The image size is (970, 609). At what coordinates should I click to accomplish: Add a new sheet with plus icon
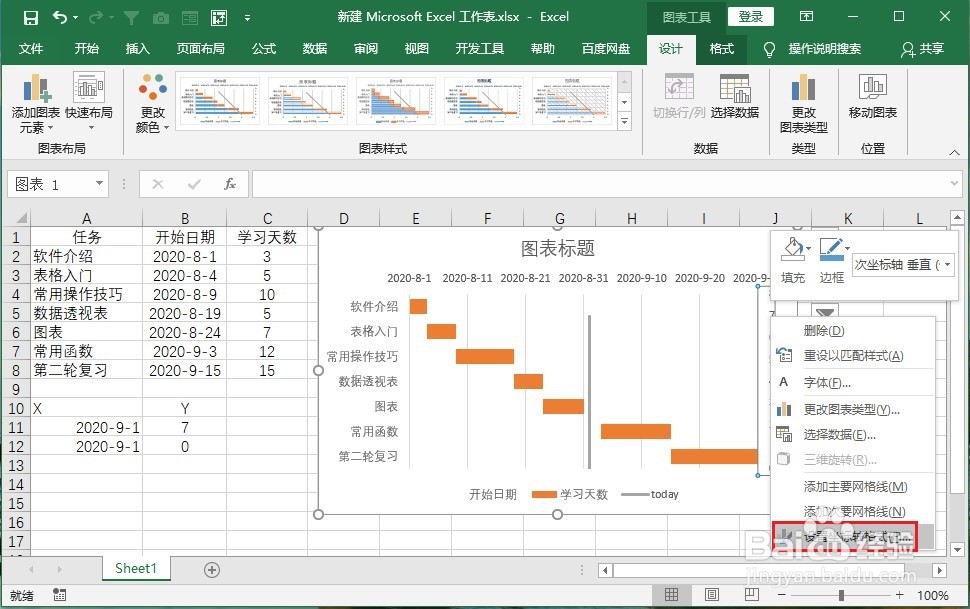pyautogui.click(x=212, y=569)
